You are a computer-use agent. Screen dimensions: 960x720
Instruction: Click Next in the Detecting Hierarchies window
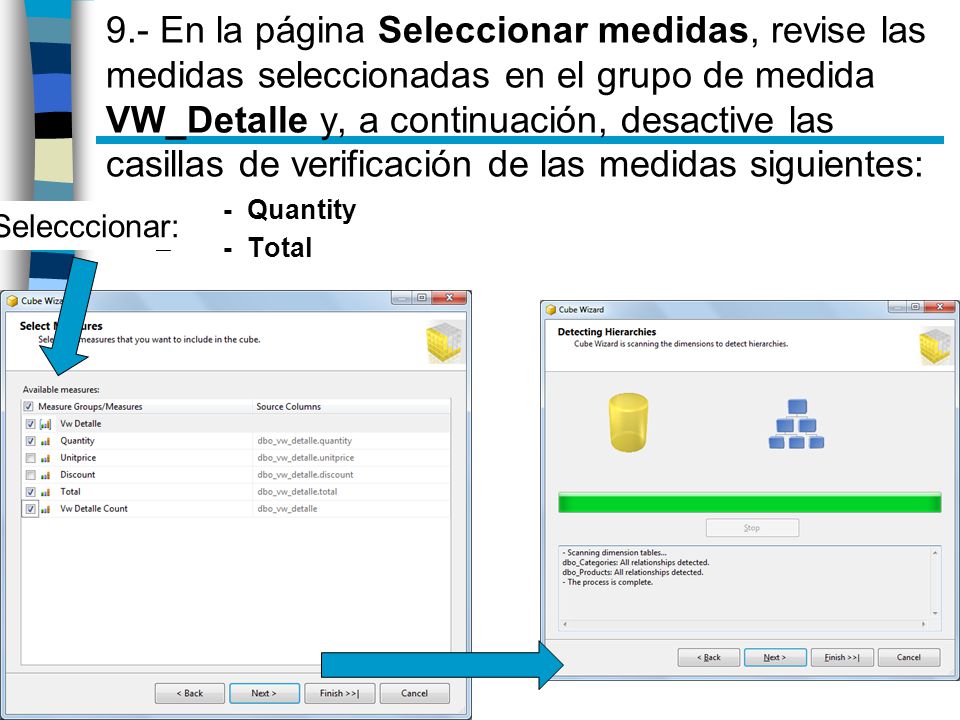coord(775,658)
